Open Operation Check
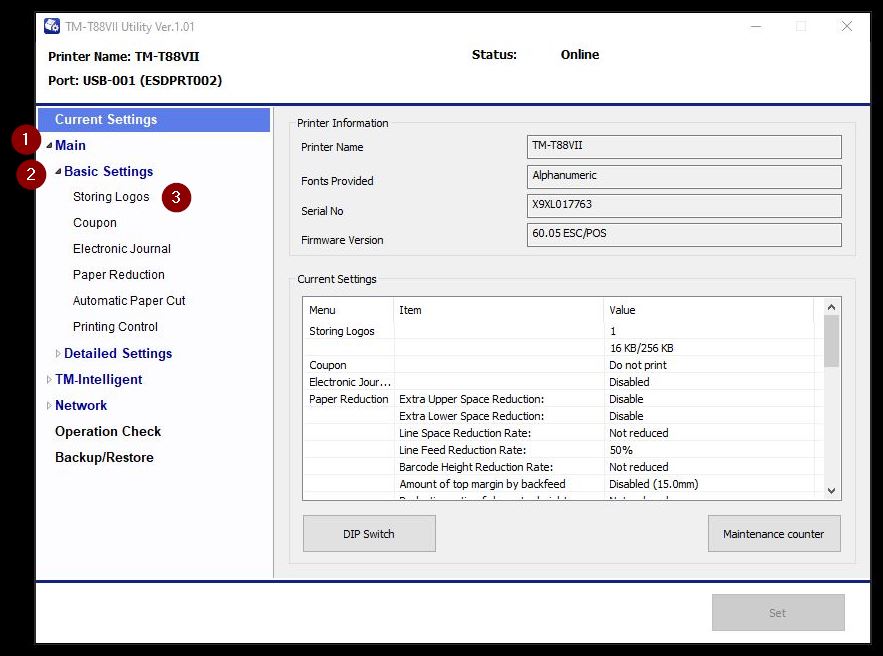The width and height of the screenshot is (883, 656). pos(108,431)
